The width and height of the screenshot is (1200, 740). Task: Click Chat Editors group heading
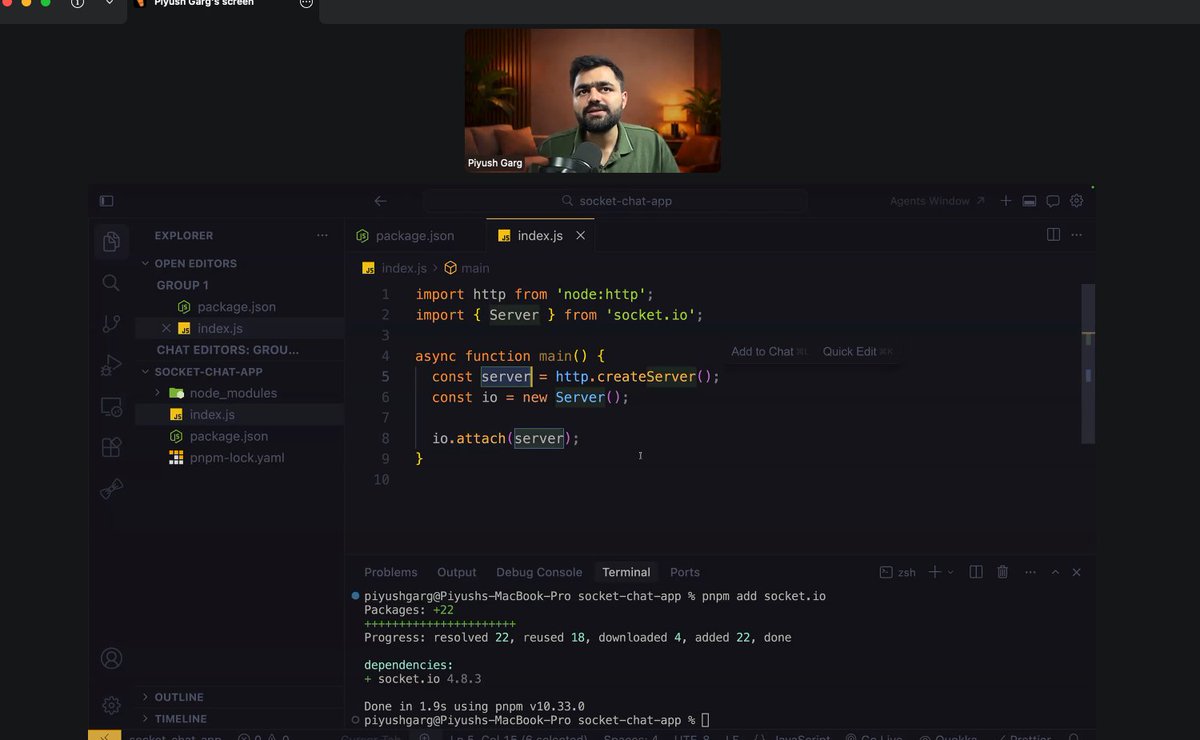[x=228, y=350]
